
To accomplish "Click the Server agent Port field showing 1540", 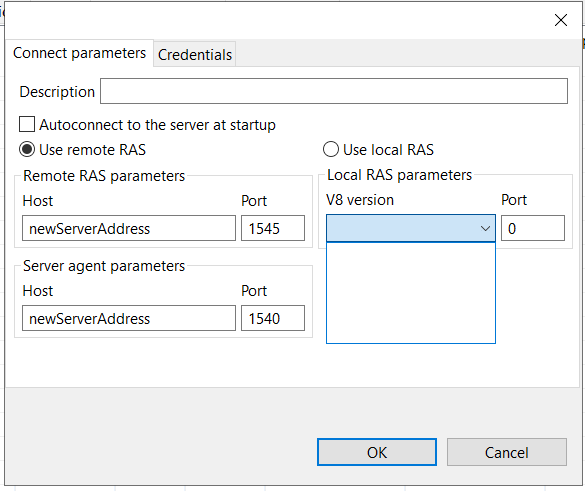I will pyautogui.click(x=273, y=318).
